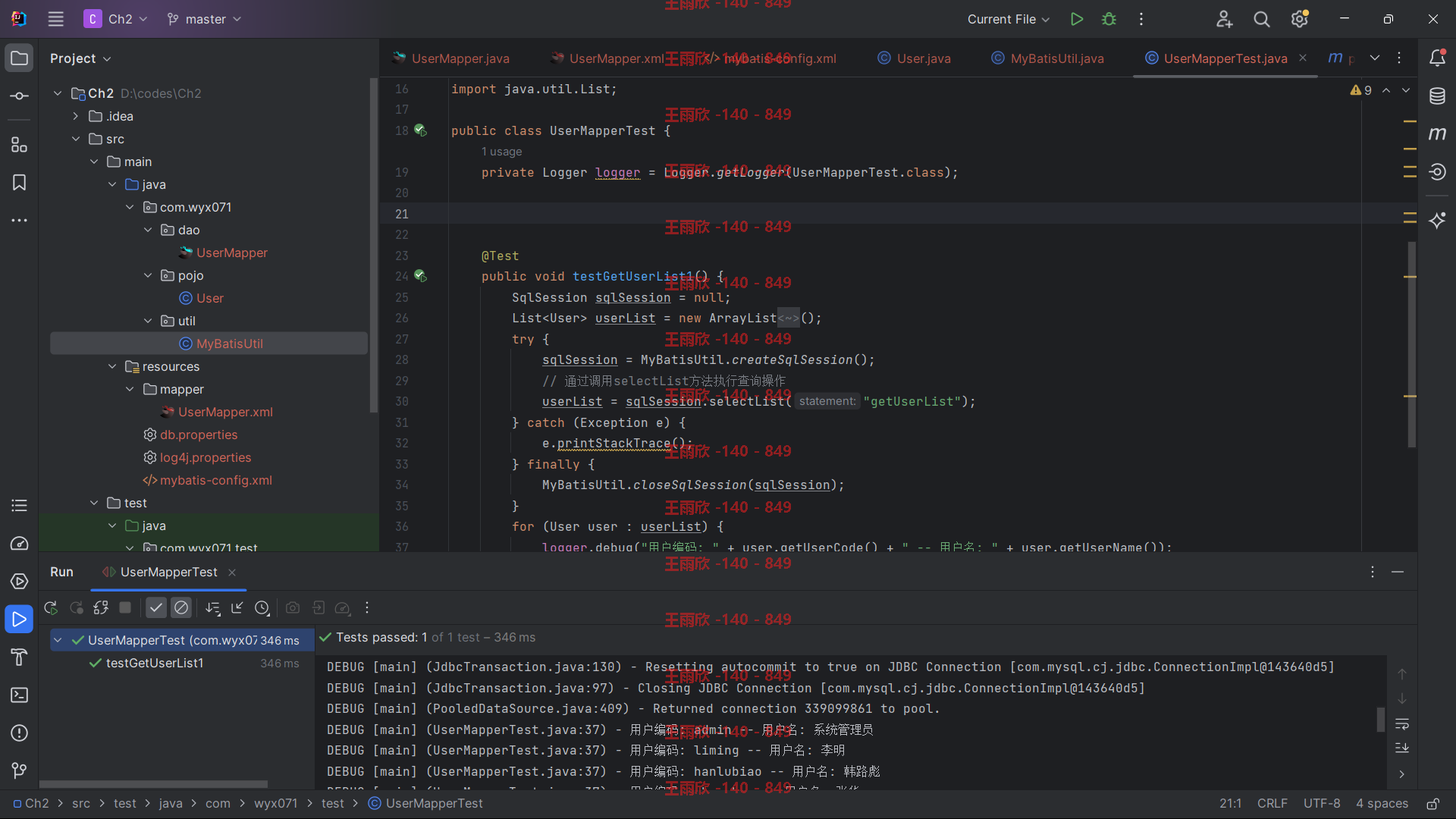Viewport: 1456px width, 819px height.
Task: Run the current file
Action: [x=1076, y=19]
